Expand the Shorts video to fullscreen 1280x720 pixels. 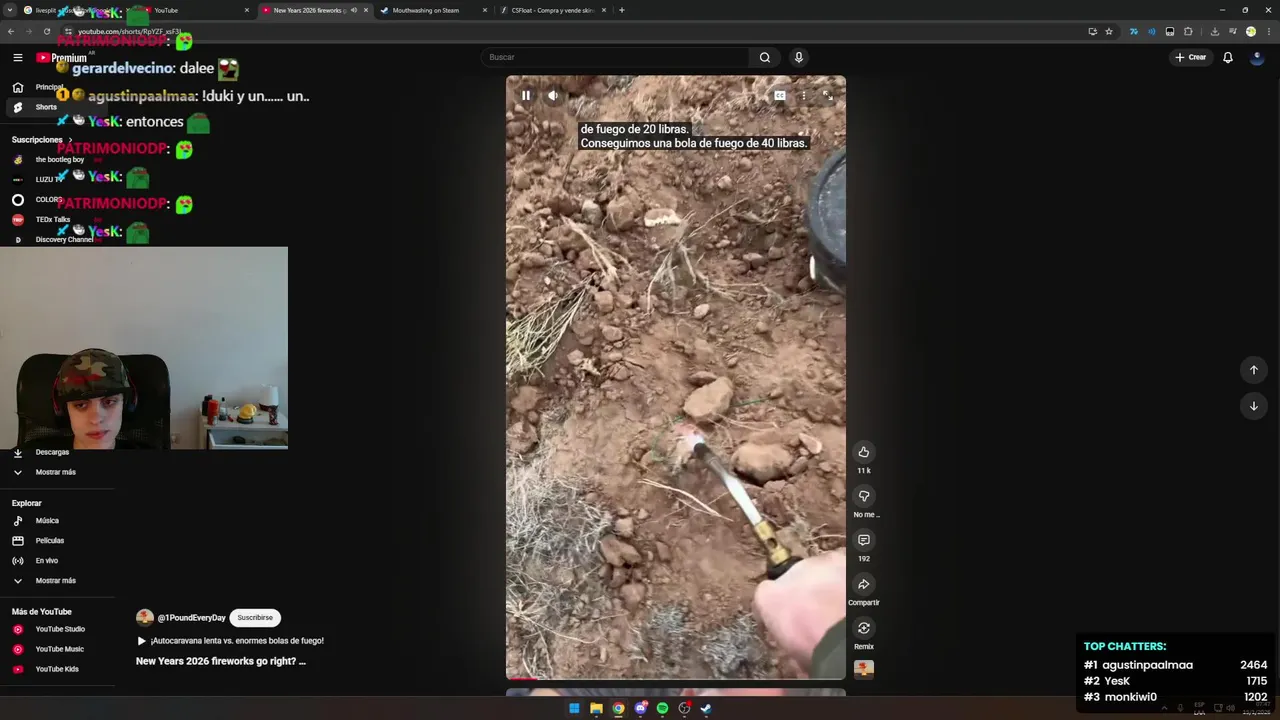(827, 96)
